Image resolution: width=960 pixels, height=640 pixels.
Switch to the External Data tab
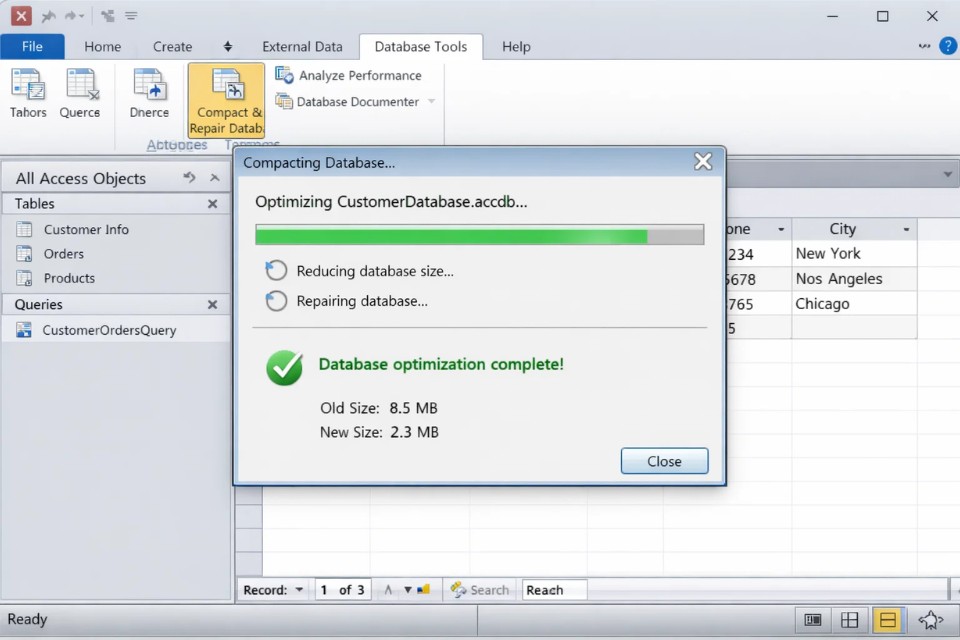302,47
